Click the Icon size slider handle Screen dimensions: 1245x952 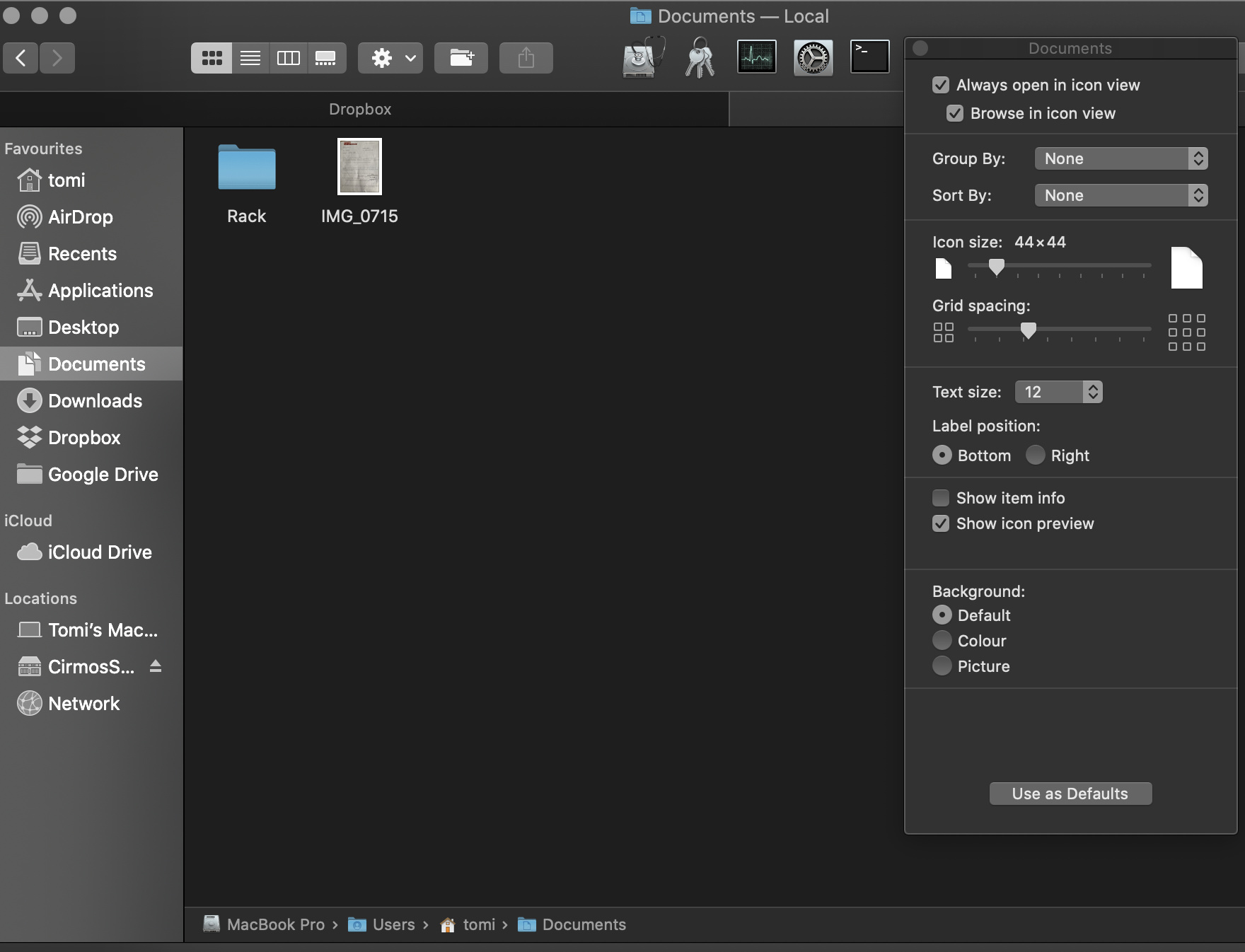tap(997, 267)
